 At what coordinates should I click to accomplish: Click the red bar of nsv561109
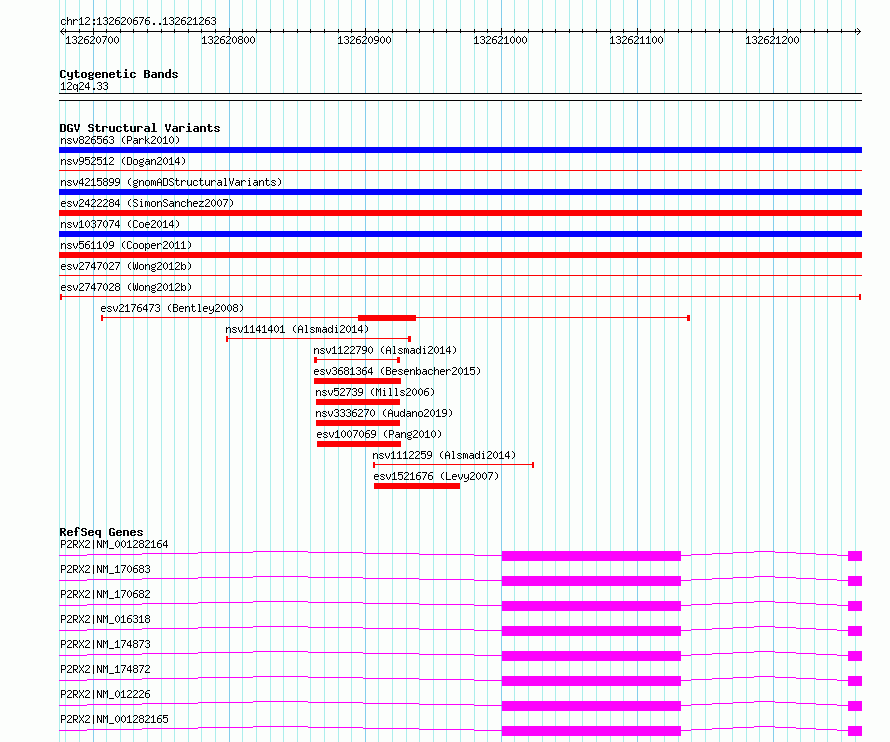click(460, 255)
